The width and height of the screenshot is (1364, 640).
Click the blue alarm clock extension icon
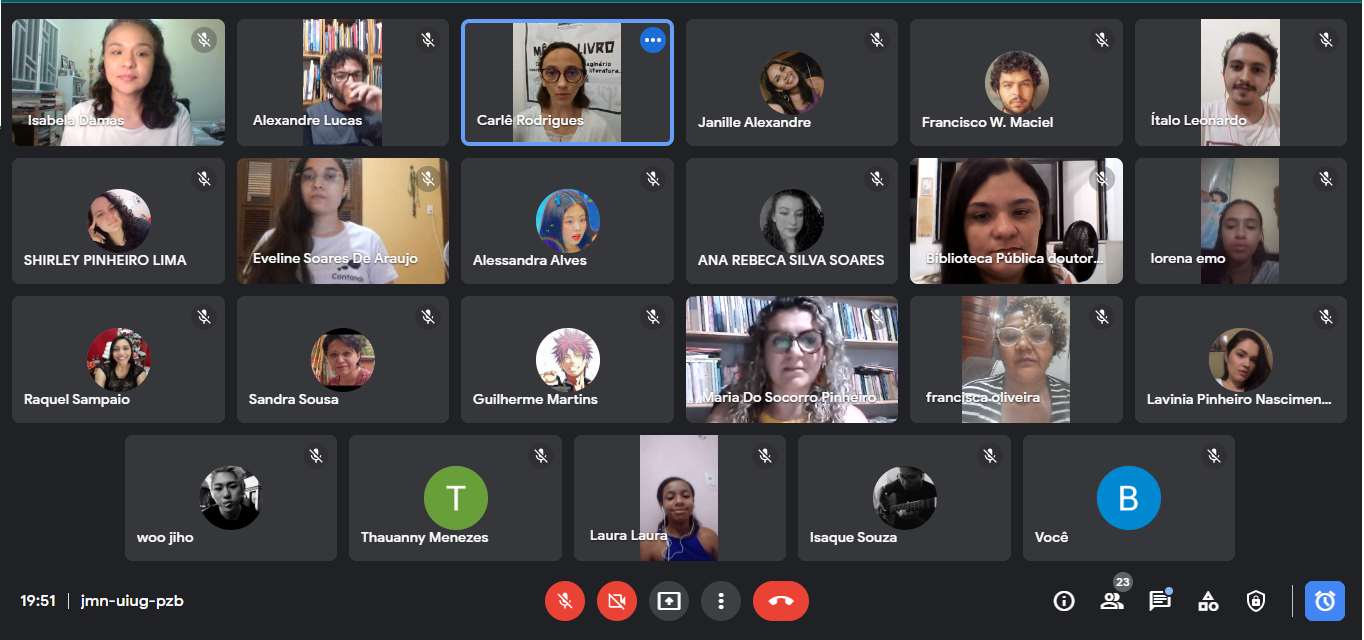click(x=1325, y=601)
